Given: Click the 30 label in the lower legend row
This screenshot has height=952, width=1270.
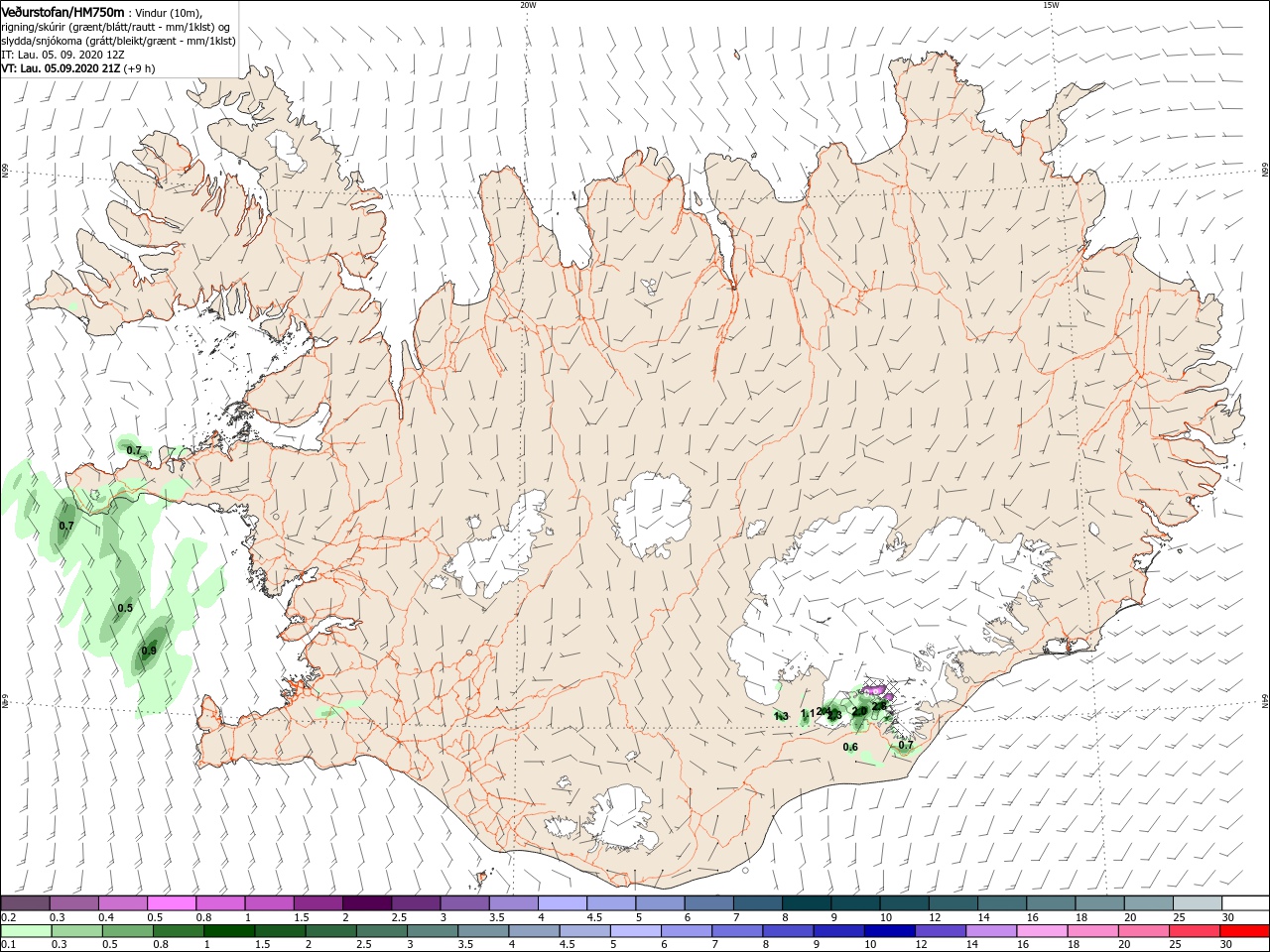Looking at the screenshot, I should pyautogui.click(x=1226, y=944).
